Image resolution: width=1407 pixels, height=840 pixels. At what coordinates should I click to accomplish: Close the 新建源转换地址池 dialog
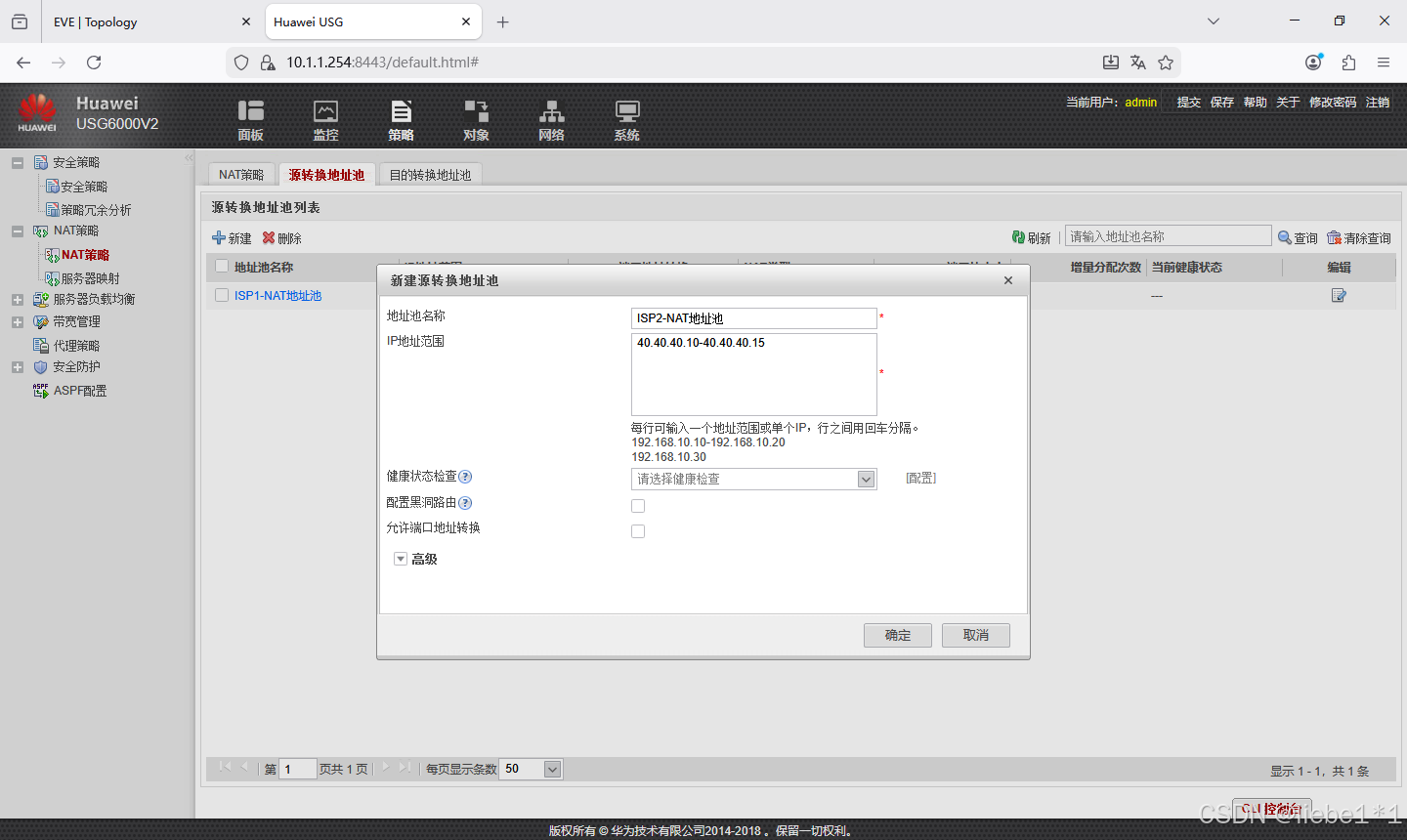(1008, 280)
